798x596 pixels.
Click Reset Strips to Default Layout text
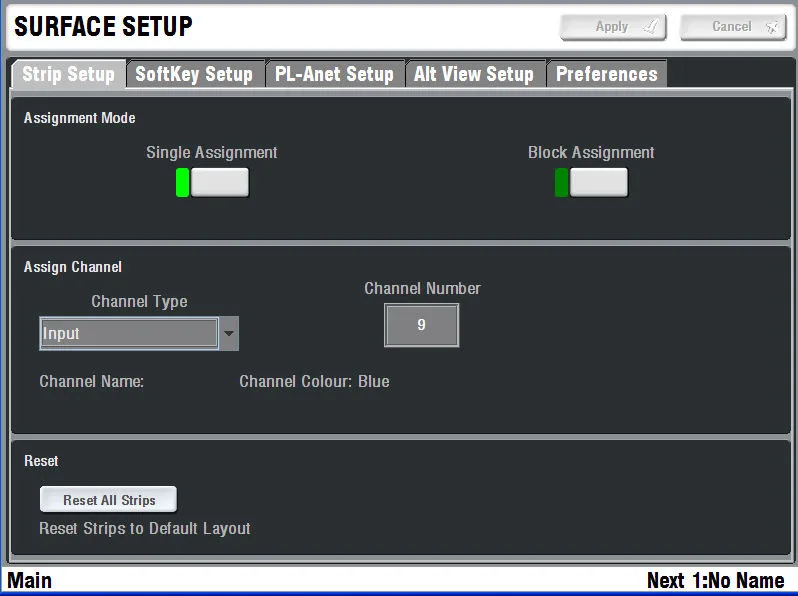point(145,528)
